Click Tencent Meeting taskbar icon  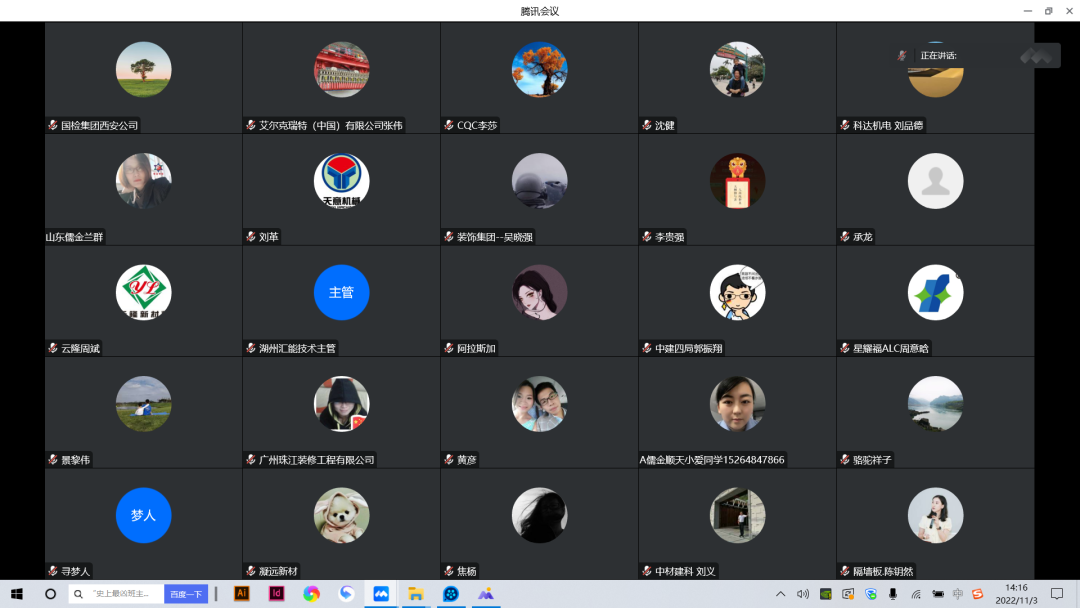381,594
